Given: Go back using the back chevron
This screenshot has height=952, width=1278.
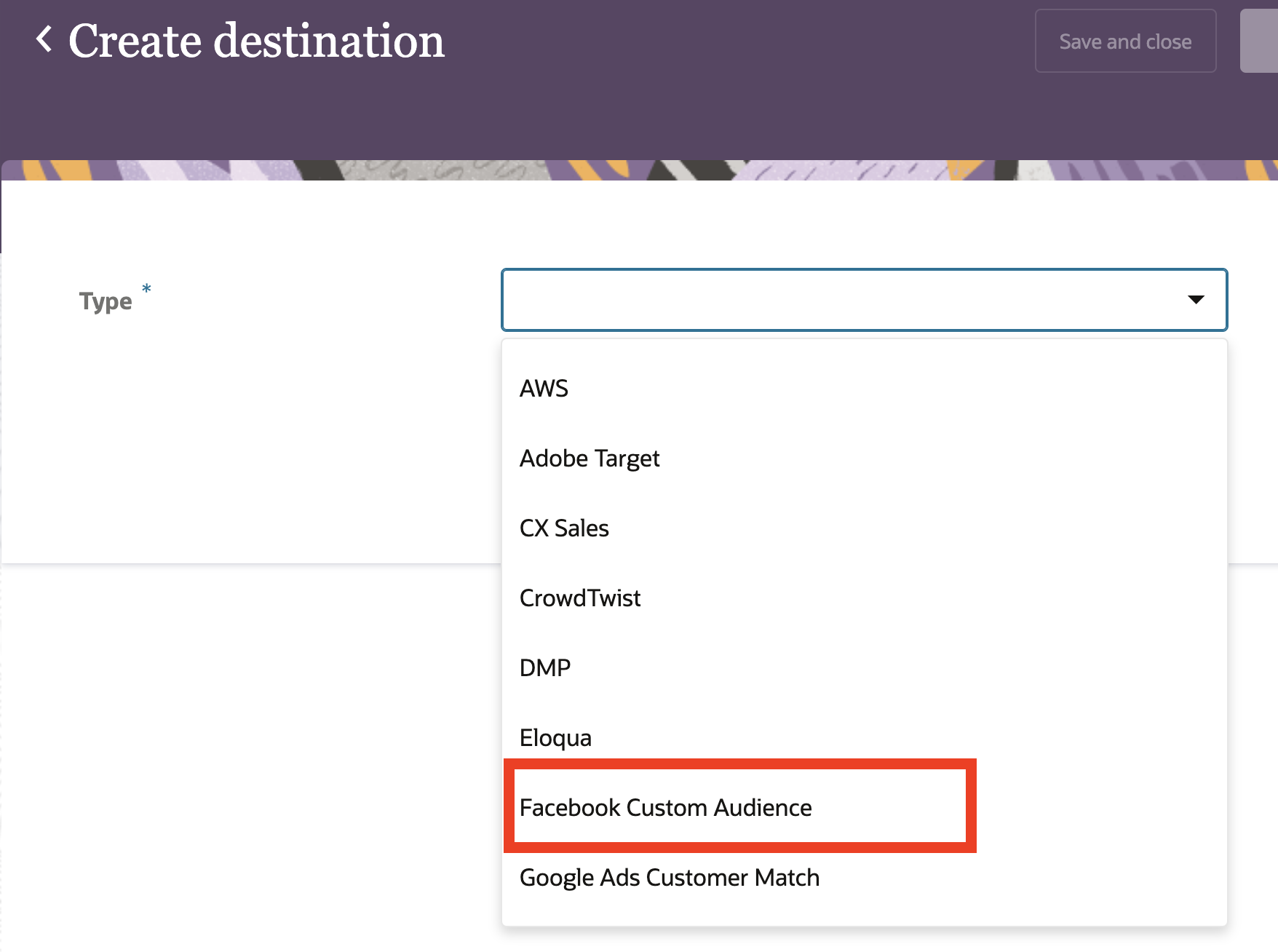Looking at the screenshot, I should (44, 39).
